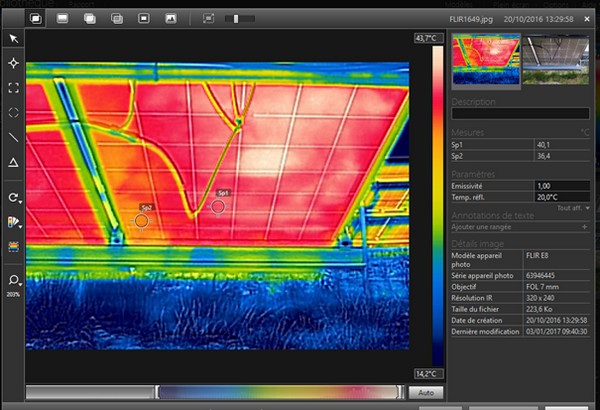This screenshot has width=600, height=410.
Task: Click the timestamp 20/10/2016 13:29:58 in header
Action: [538, 19]
